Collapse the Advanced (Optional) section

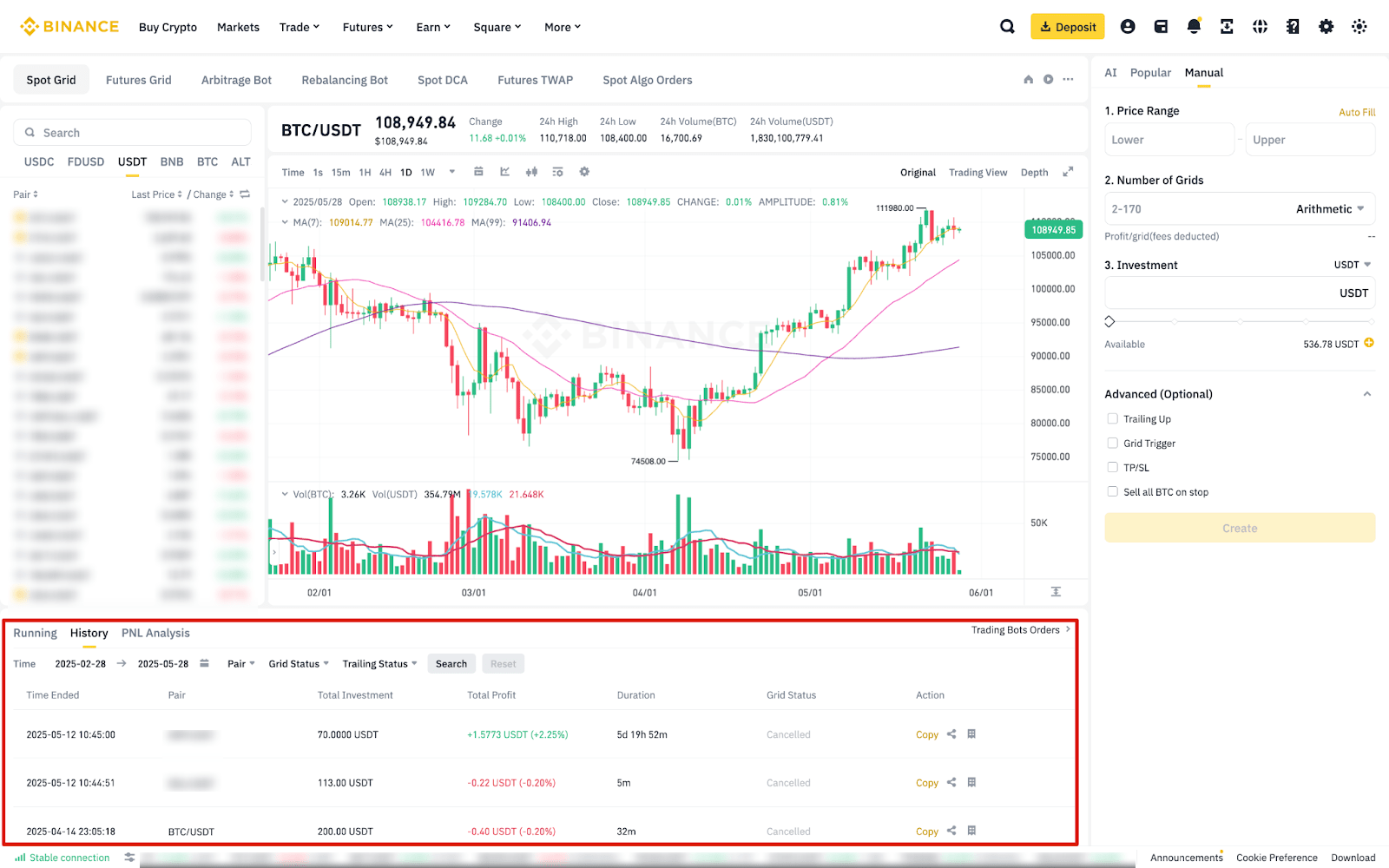point(1367,394)
